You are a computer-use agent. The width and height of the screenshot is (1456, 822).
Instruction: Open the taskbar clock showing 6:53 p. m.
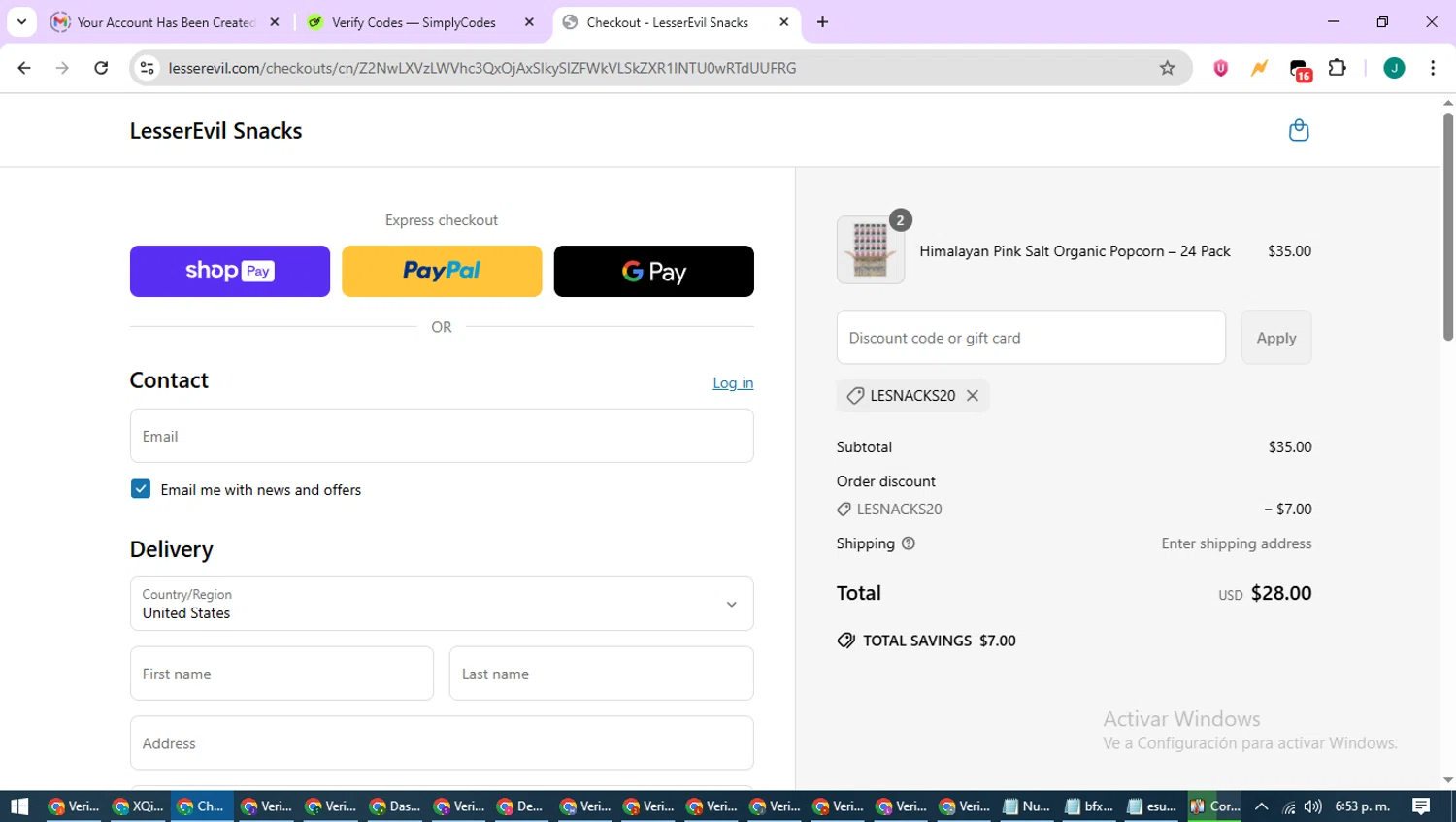[1362, 806]
